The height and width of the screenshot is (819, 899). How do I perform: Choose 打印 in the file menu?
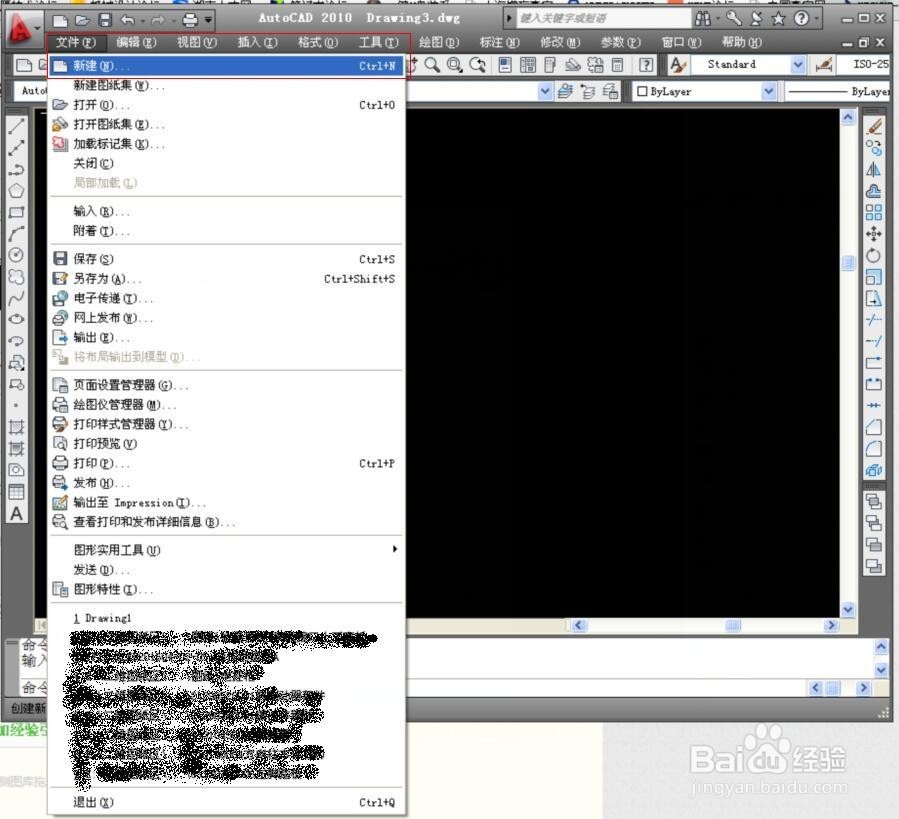(226, 463)
